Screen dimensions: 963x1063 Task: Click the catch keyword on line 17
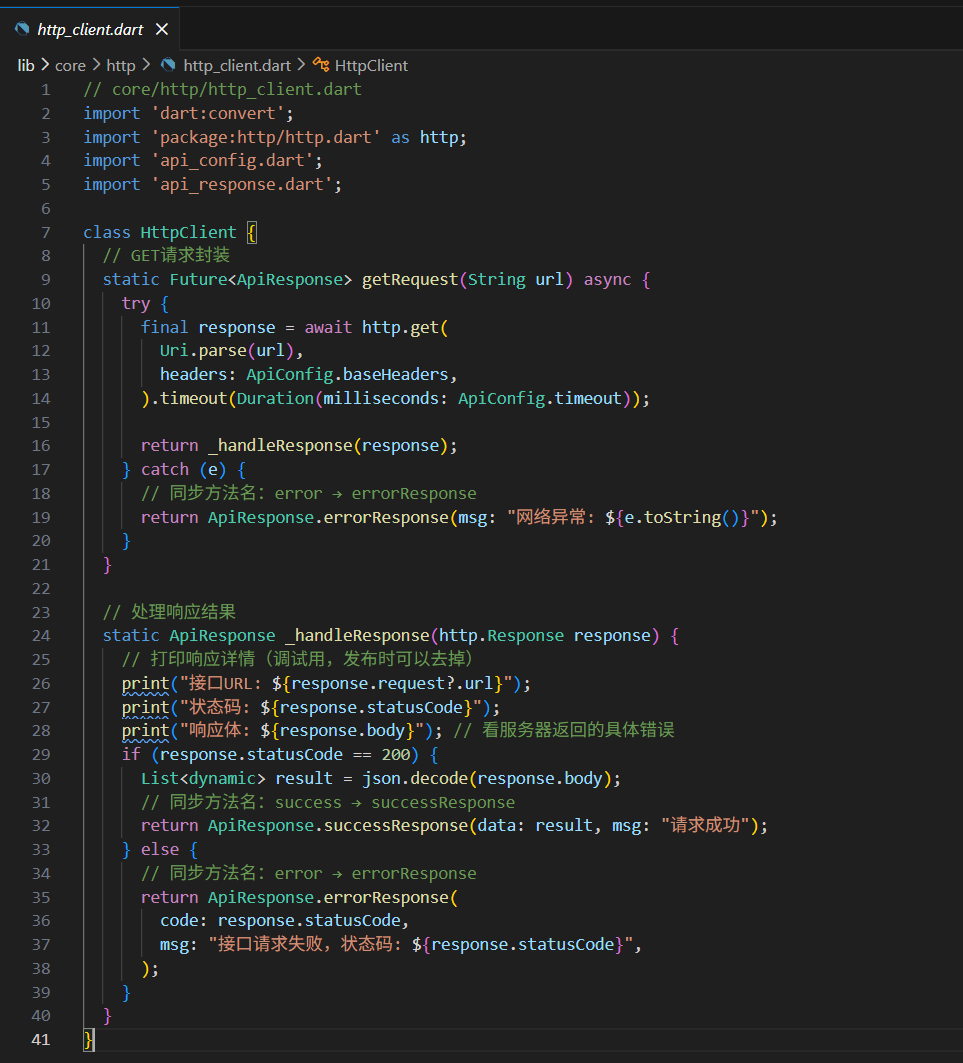(165, 469)
